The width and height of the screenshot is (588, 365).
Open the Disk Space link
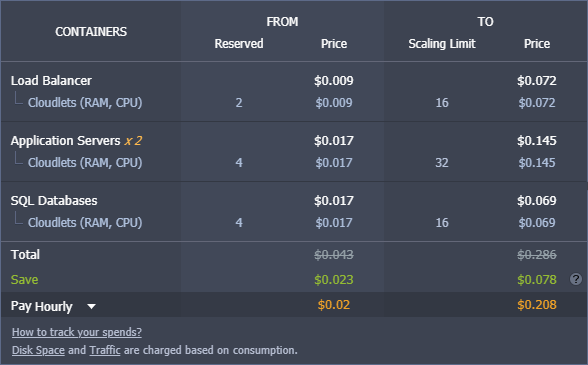point(38,350)
